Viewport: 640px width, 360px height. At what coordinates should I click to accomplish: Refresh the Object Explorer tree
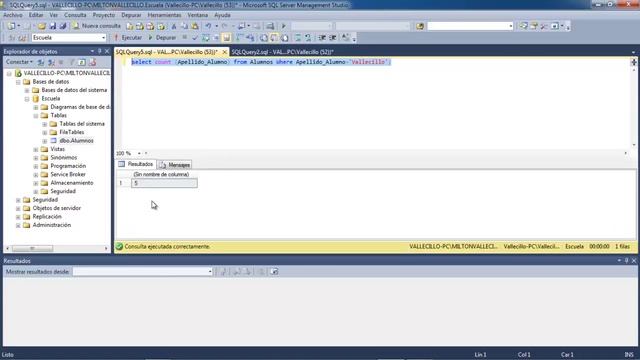tap(82, 62)
